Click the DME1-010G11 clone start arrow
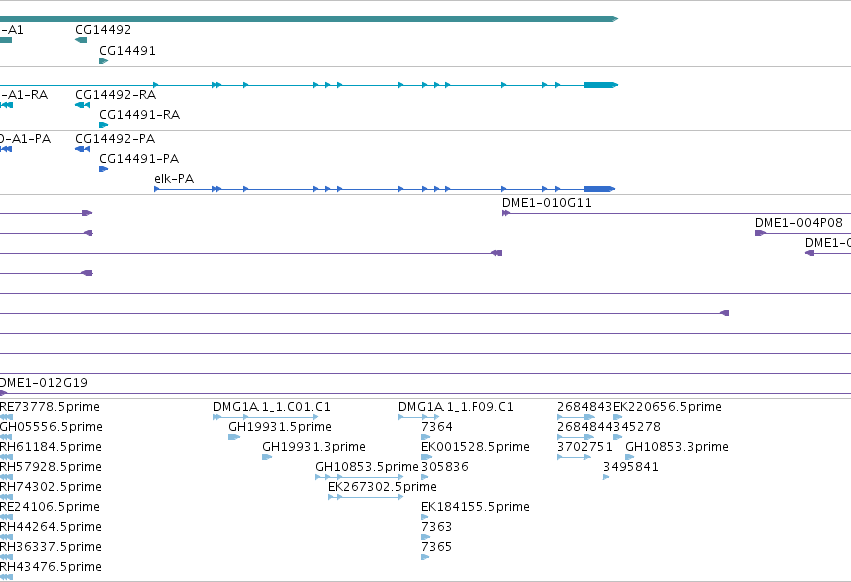 [x=506, y=213]
